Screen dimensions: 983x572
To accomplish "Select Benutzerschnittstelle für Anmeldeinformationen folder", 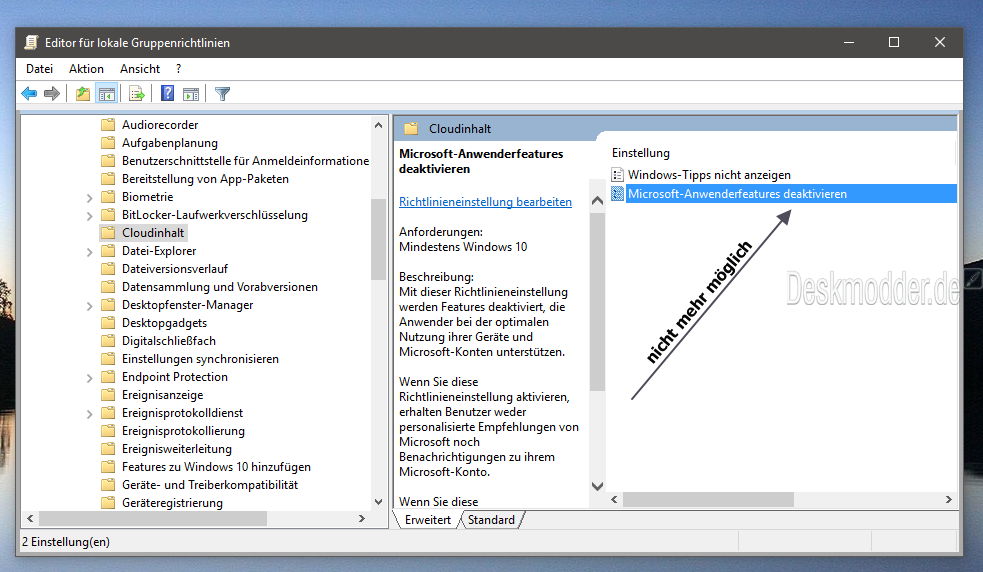I will tap(245, 161).
